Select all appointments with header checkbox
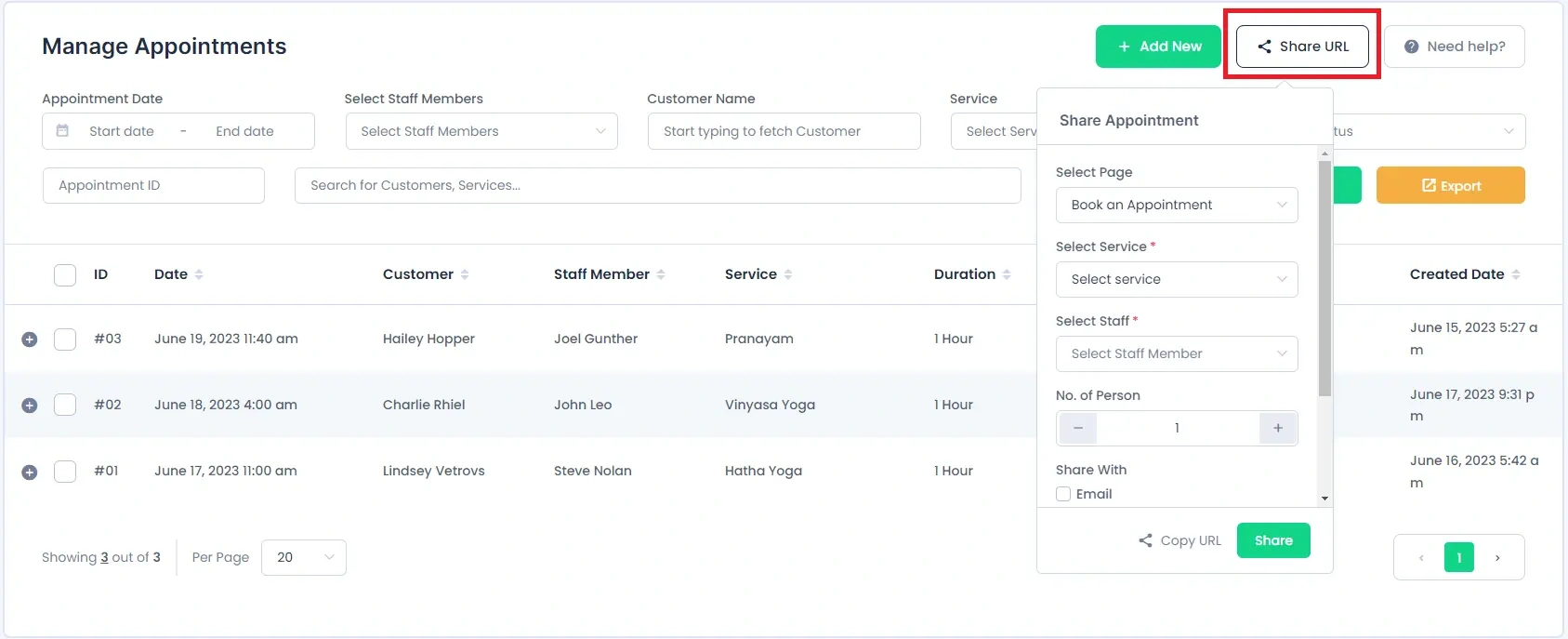Screen dimensions: 1568x639 tap(65, 275)
